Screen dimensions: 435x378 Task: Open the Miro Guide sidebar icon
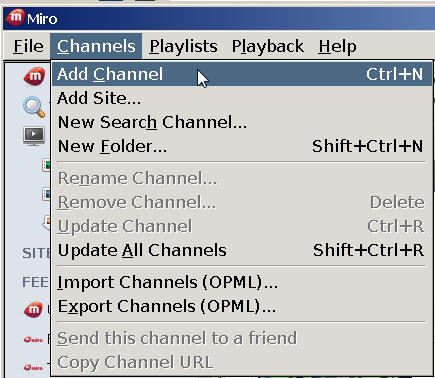point(34,76)
